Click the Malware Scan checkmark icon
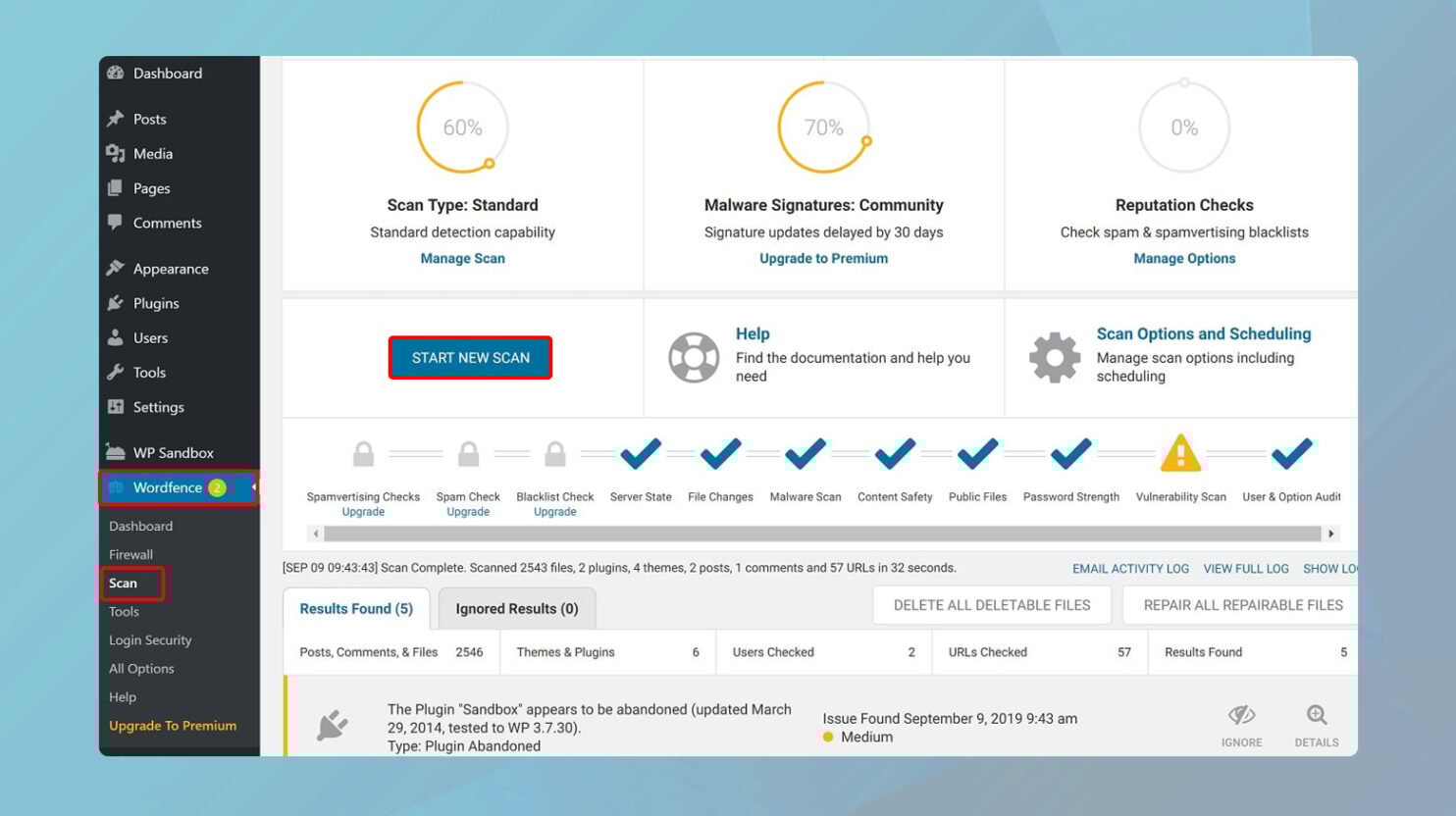 point(805,454)
